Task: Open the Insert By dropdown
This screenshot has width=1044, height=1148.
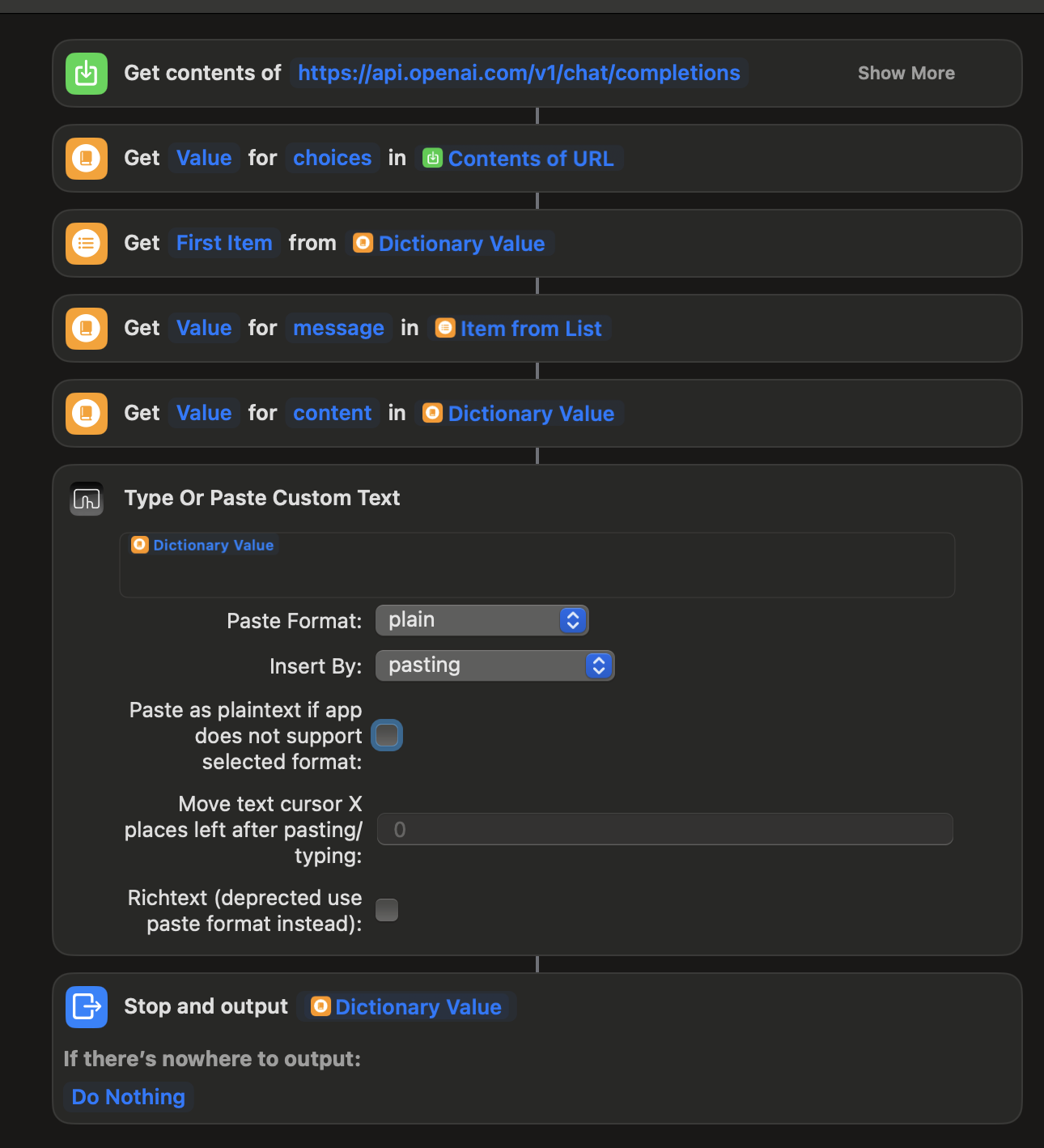Action: [494, 665]
